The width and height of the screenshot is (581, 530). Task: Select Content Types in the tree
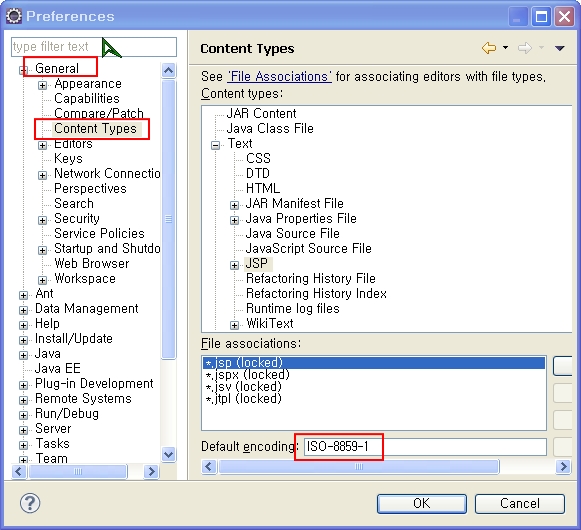pyautogui.click(x=95, y=129)
